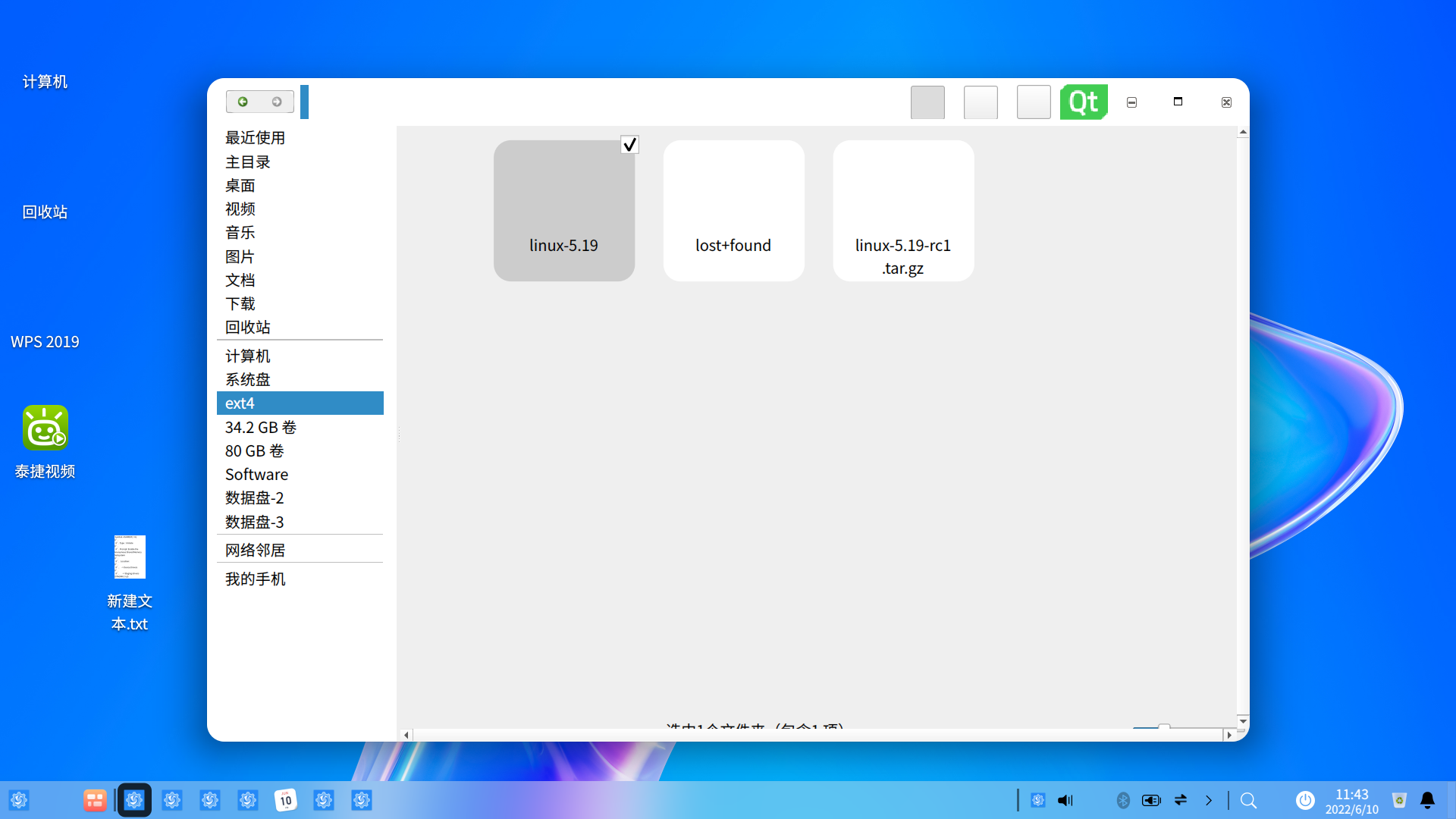Select the lost+found folder
Image resolution: width=1456 pixels, height=819 pixels.
733,211
